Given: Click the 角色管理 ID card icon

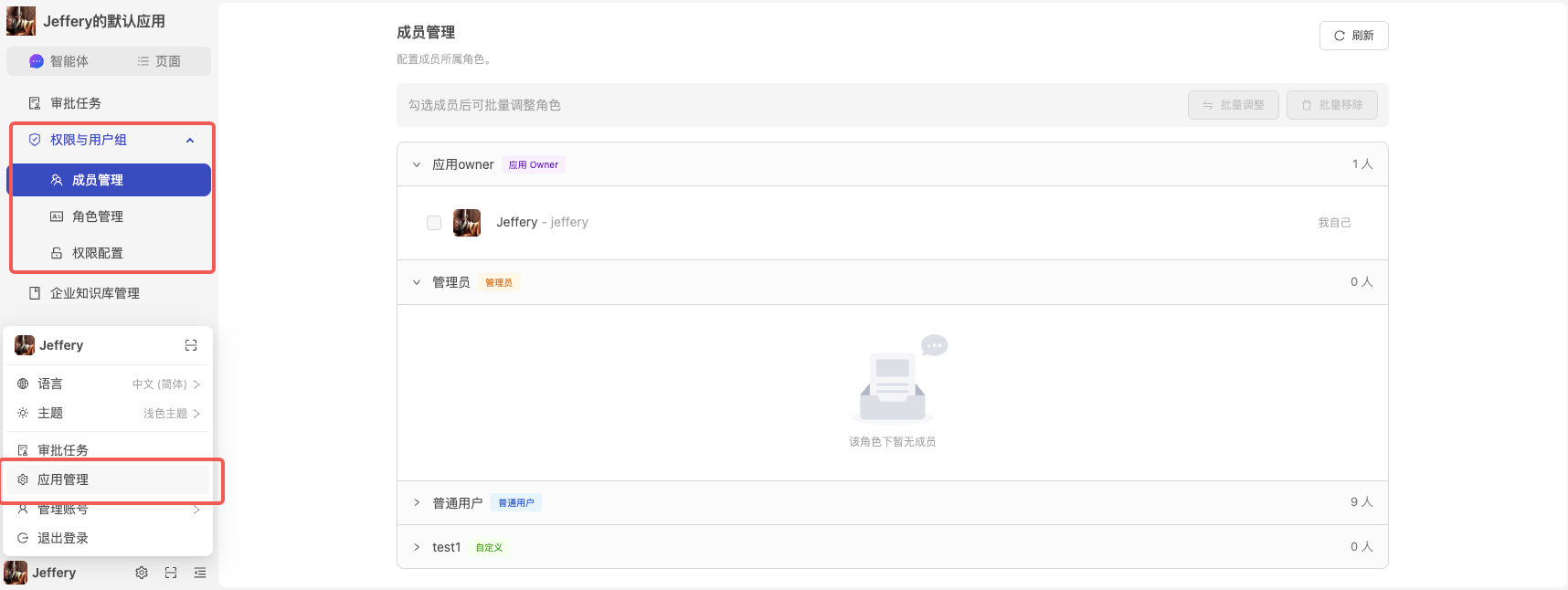Looking at the screenshot, I should point(57,216).
